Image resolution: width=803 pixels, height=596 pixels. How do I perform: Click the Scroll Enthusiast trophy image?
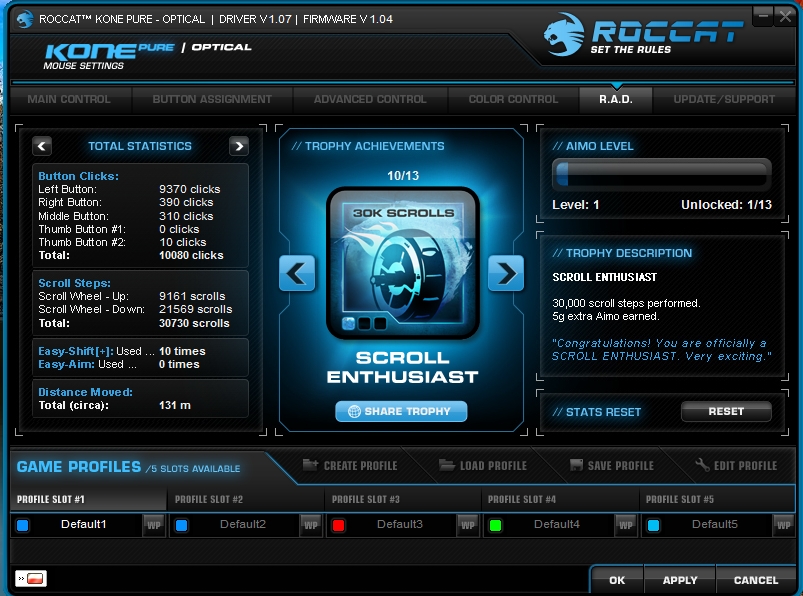(403, 263)
